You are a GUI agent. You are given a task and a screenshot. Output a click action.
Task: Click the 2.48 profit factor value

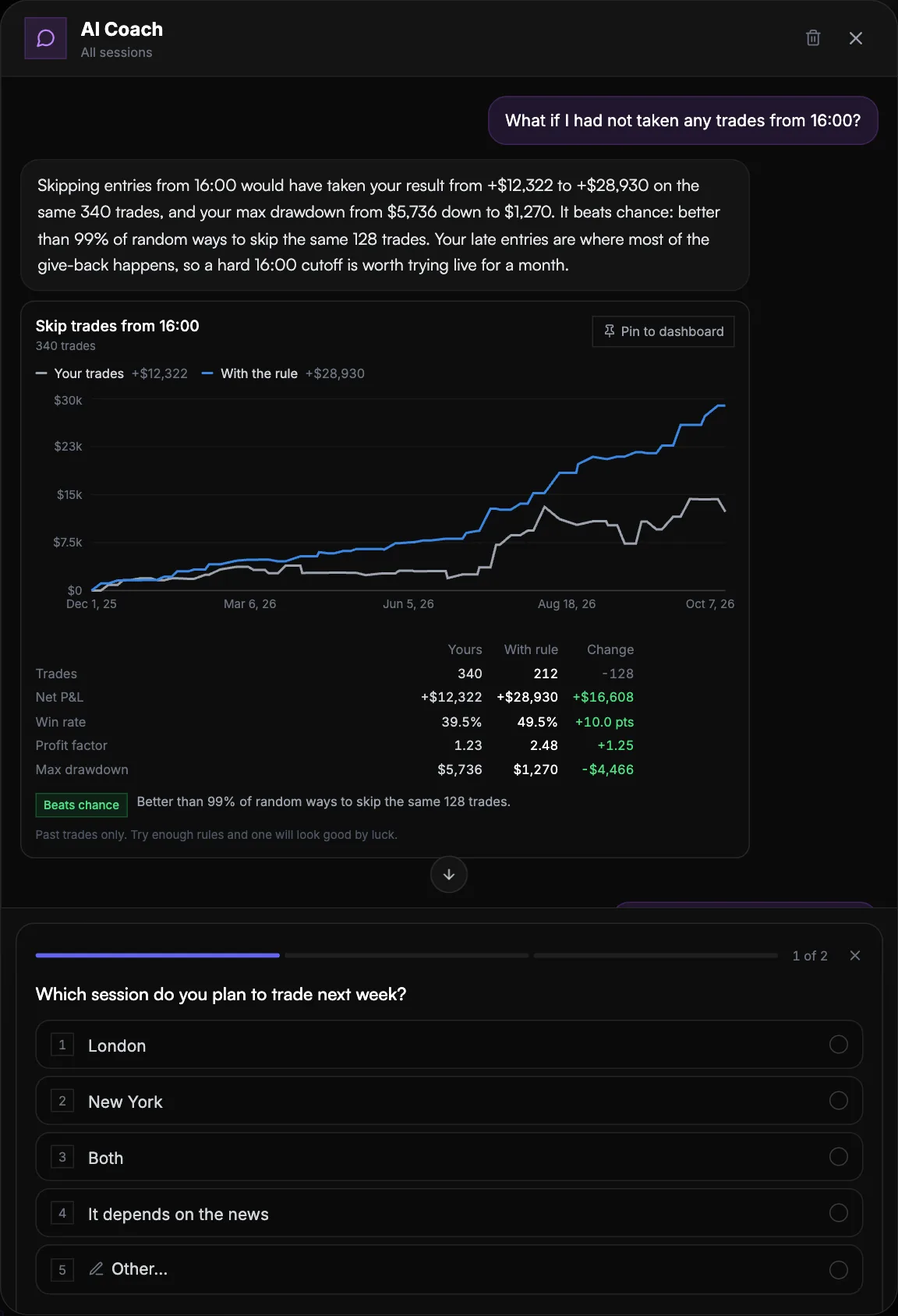[x=544, y=745]
